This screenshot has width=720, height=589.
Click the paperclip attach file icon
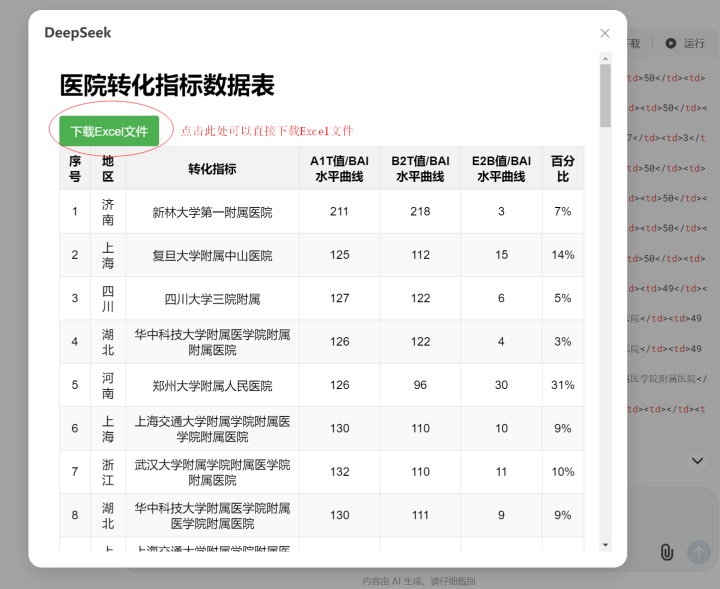click(667, 552)
